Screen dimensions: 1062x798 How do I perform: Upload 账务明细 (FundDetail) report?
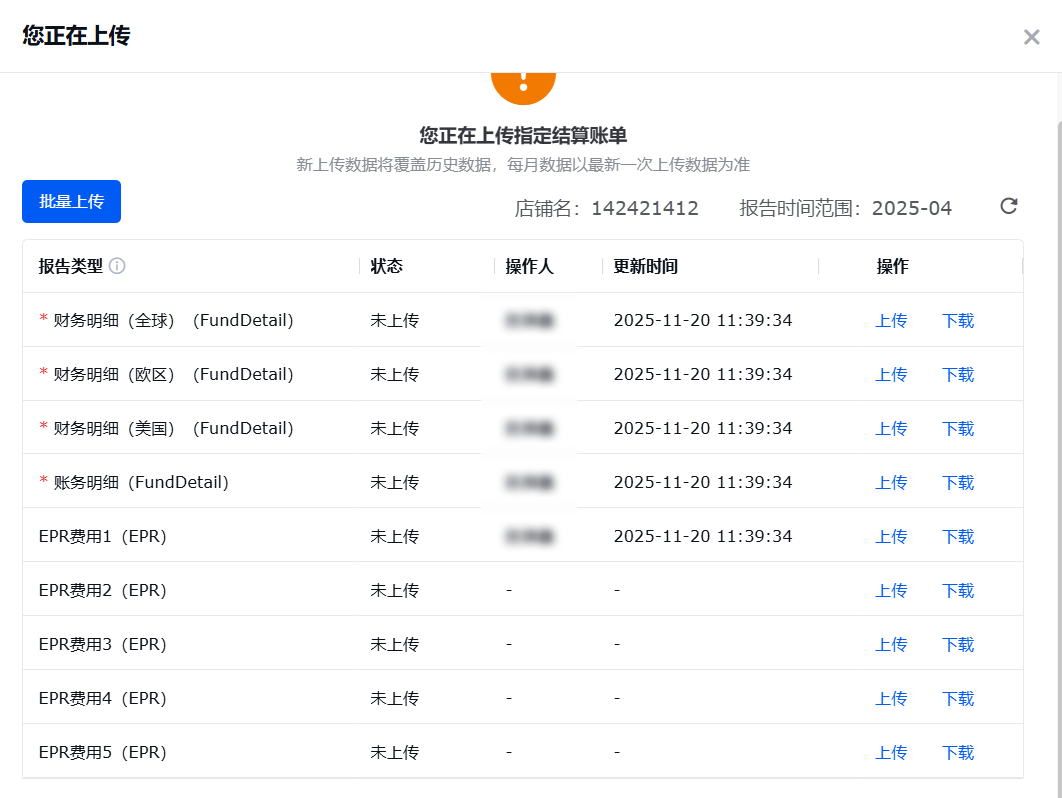point(891,482)
